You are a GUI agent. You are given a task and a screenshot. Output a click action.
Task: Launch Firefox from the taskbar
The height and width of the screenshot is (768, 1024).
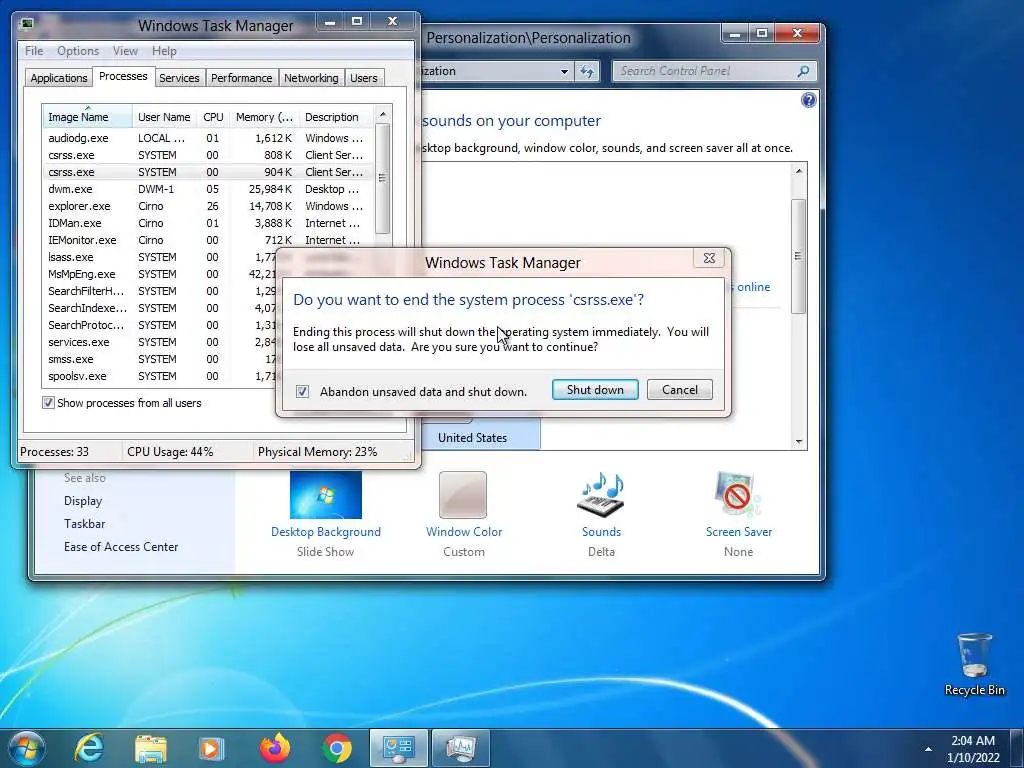(x=275, y=748)
